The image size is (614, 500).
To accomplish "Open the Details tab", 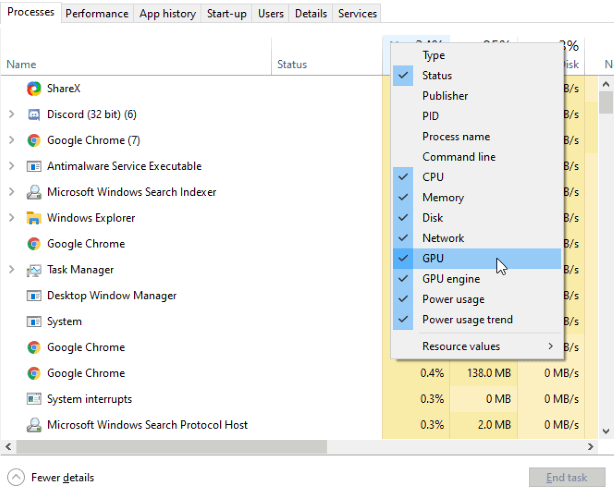I will (x=311, y=14).
